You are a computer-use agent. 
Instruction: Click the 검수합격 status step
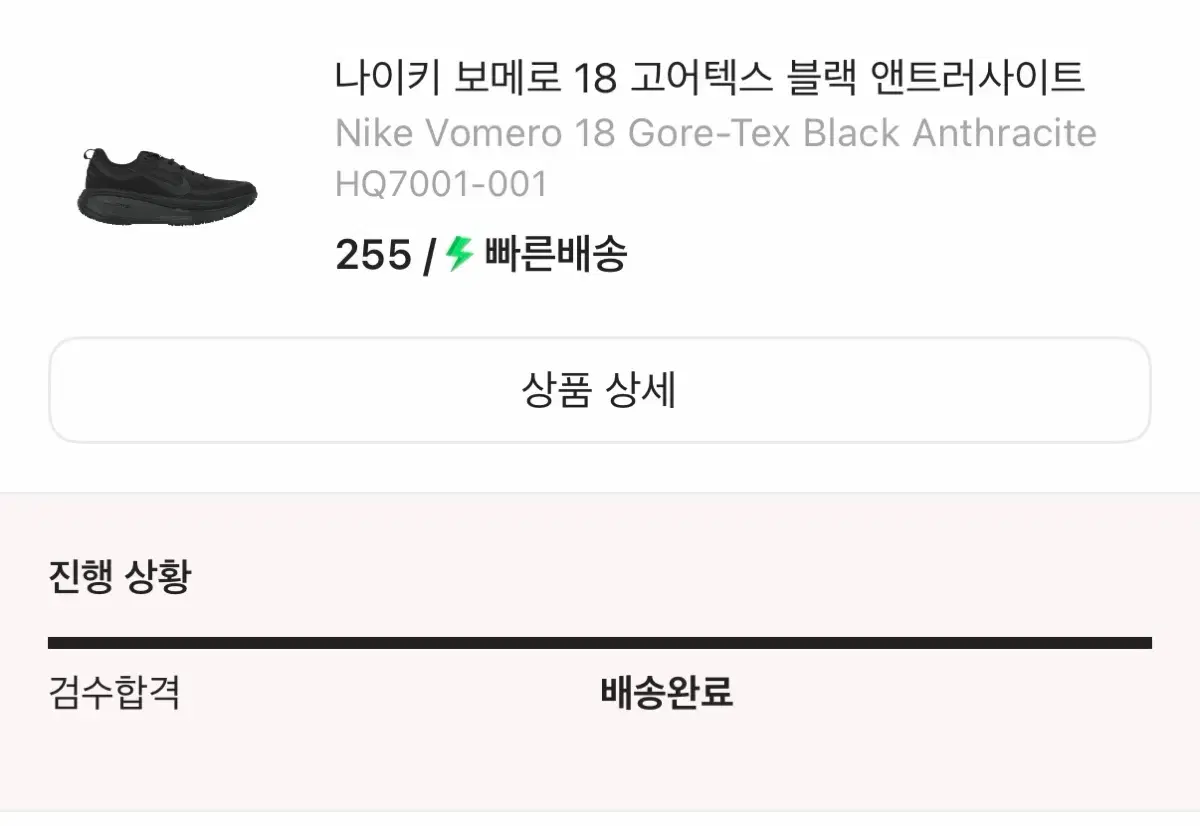114,692
